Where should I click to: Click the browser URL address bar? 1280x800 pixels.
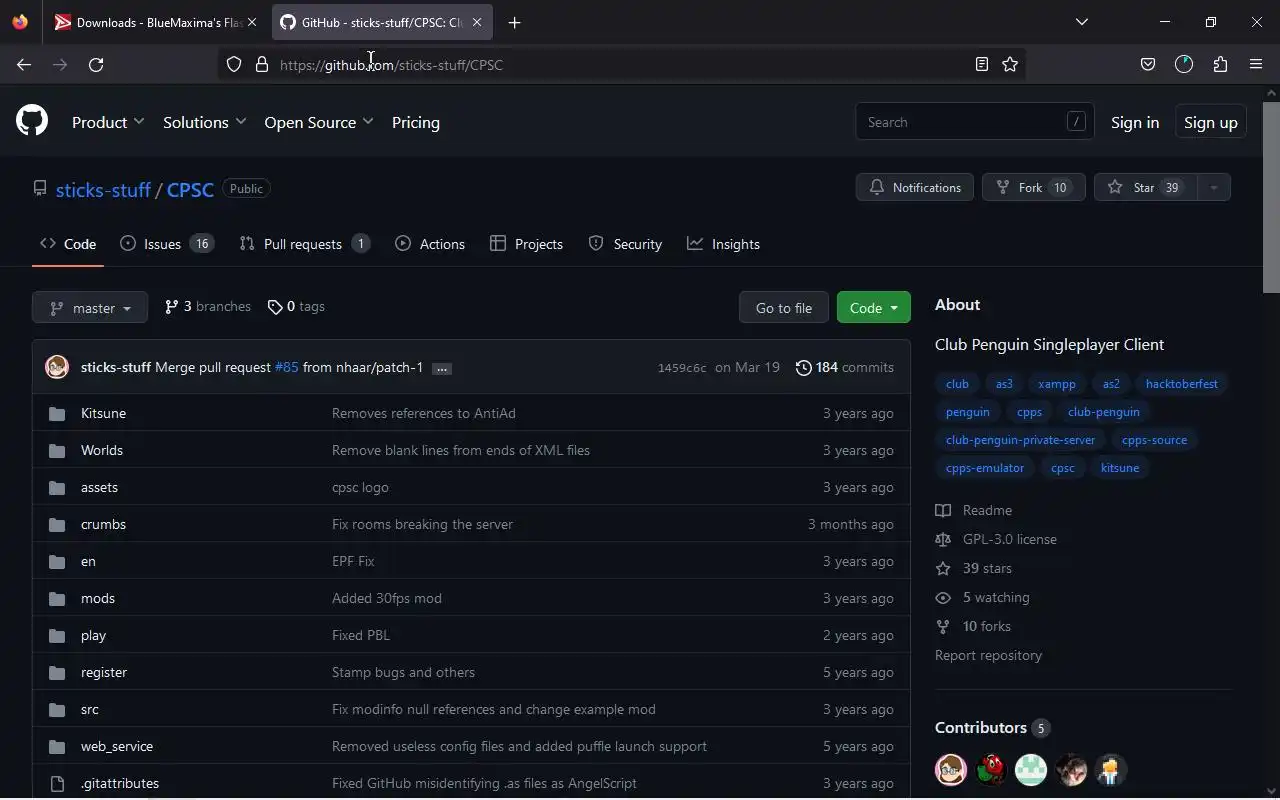click(x=620, y=64)
